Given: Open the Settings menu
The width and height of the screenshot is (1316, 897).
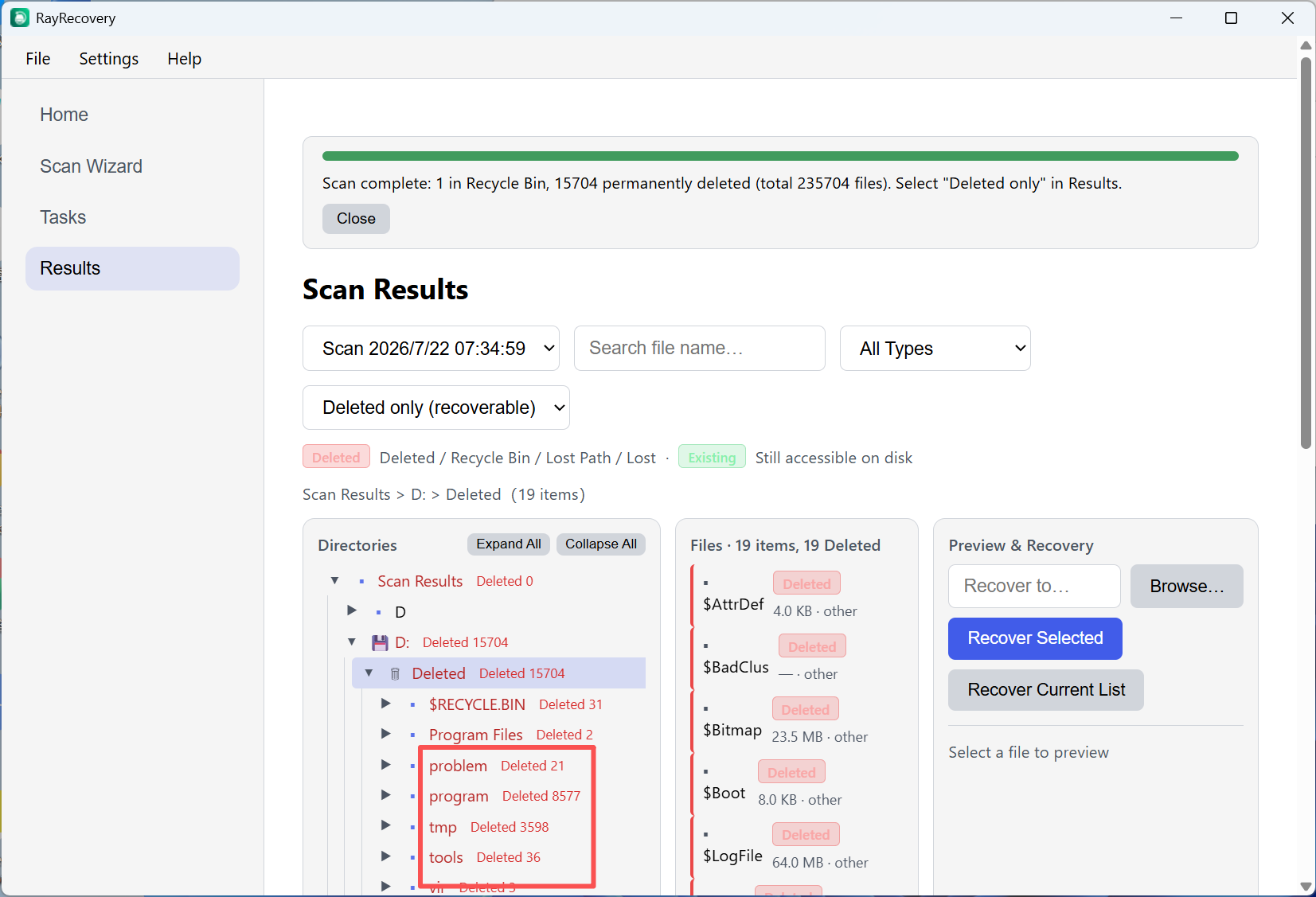Looking at the screenshot, I should click(109, 59).
